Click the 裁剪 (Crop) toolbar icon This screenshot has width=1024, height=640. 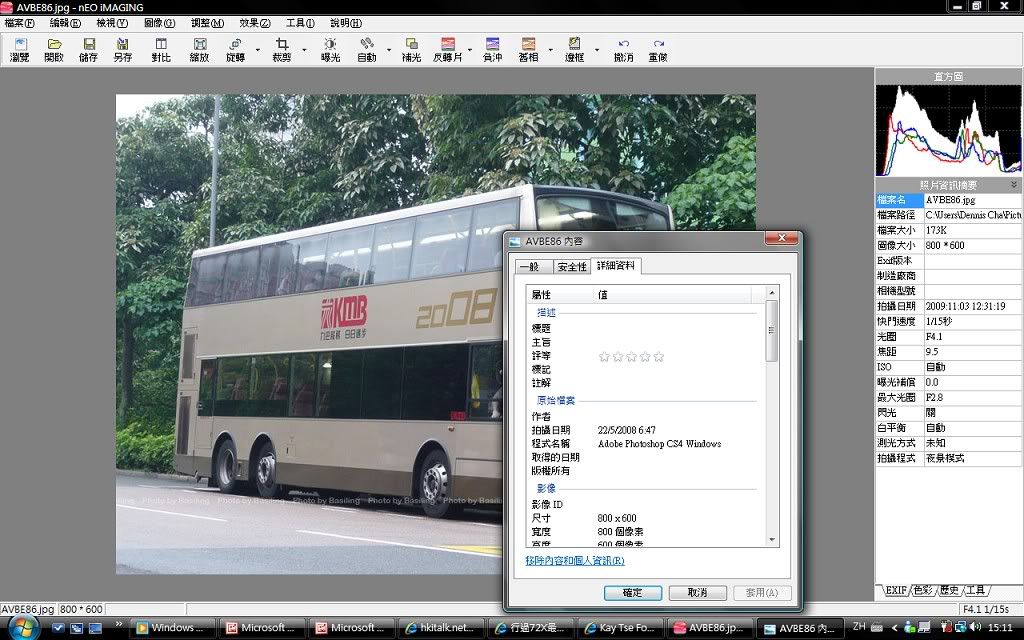point(281,50)
